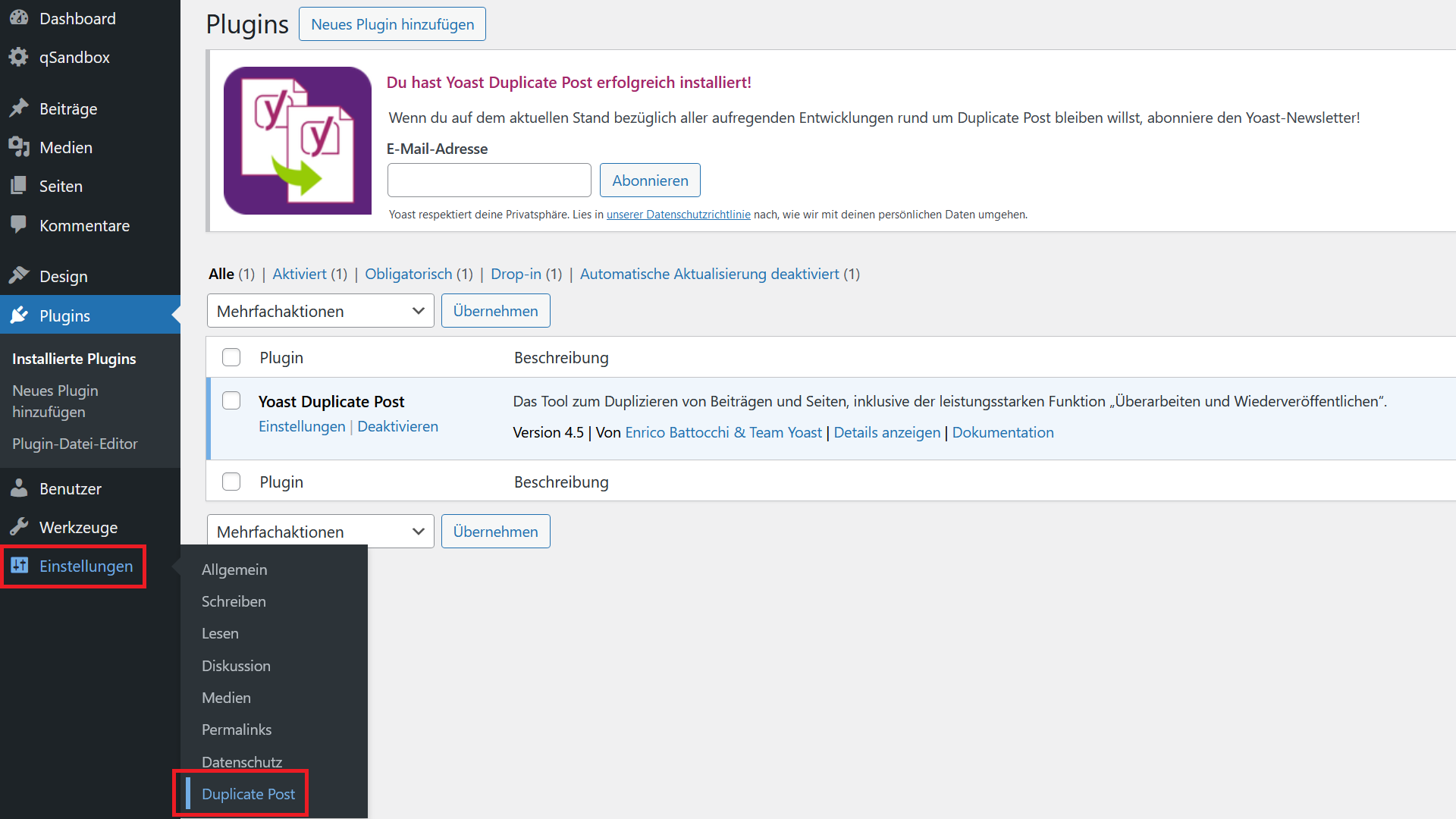This screenshot has width=1456, height=819.
Task: Tick the select-all checkbox in table header
Action: coord(231,357)
